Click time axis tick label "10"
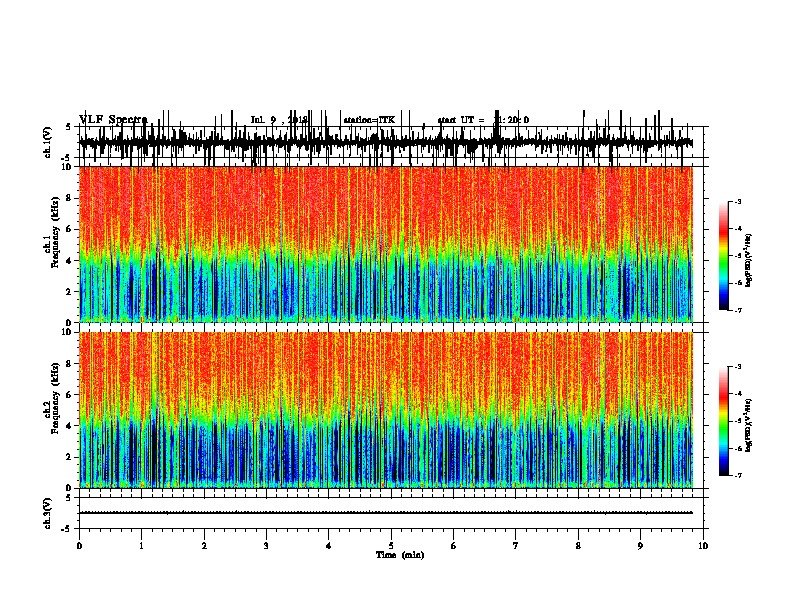Screen dimensions: 792x612 point(703,546)
